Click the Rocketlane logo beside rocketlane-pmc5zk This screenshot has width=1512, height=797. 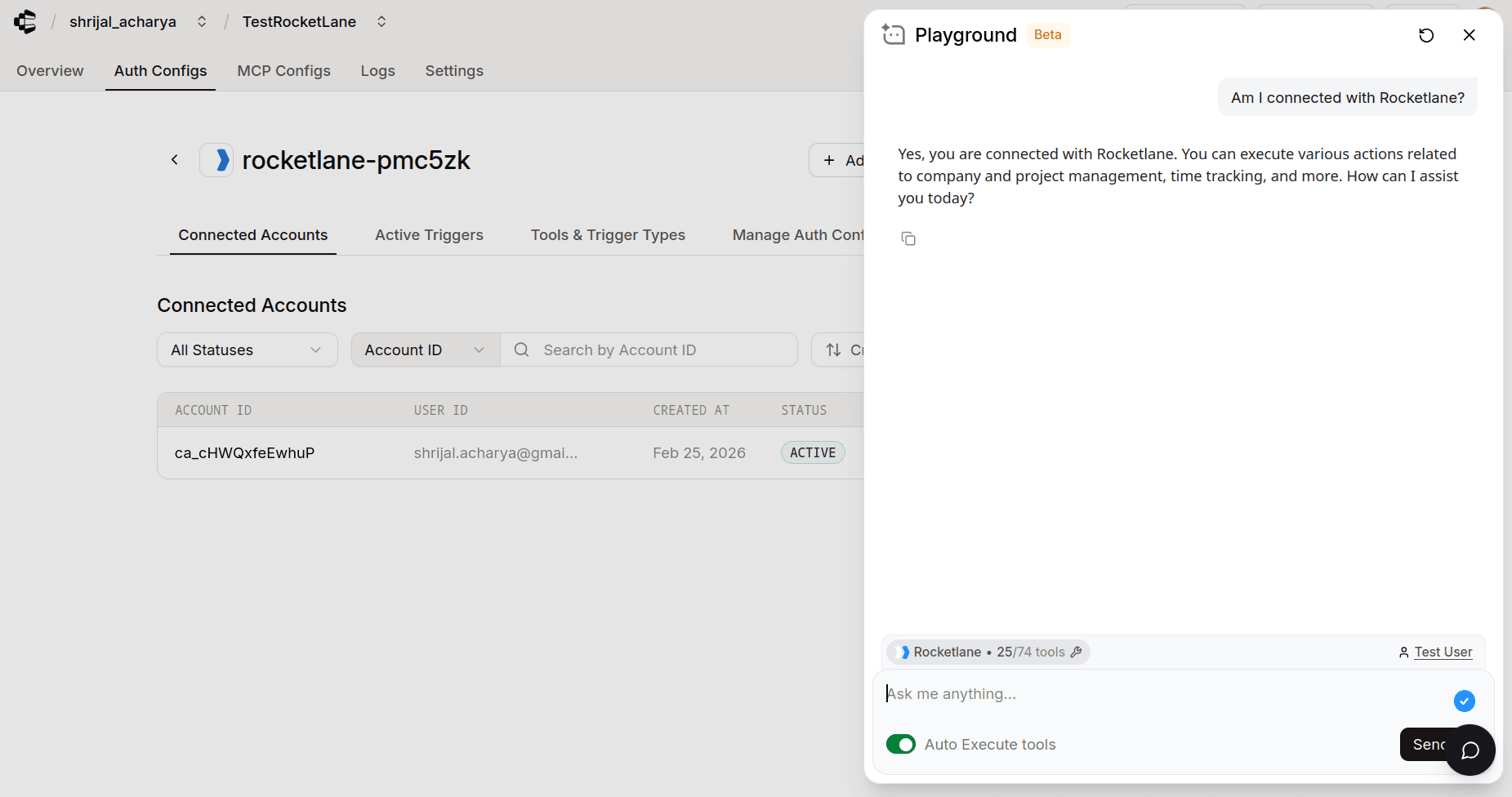point(217,160)
